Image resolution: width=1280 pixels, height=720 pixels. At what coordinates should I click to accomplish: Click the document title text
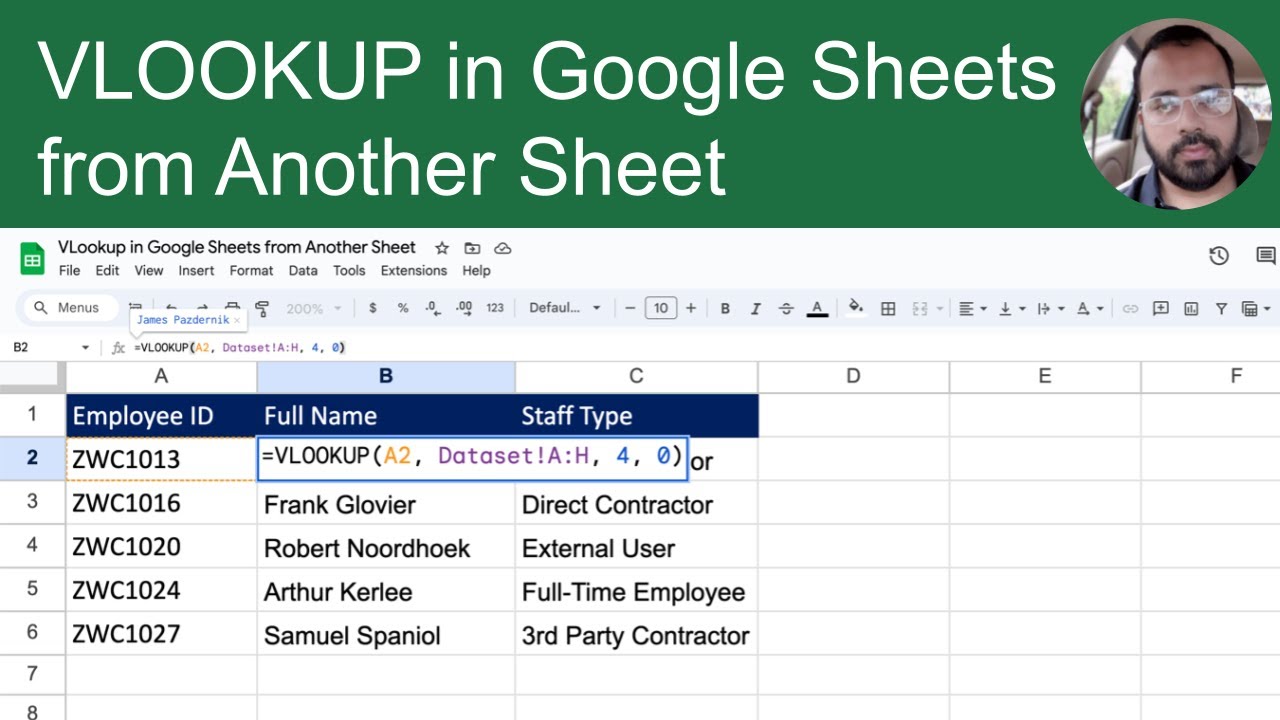237,247
